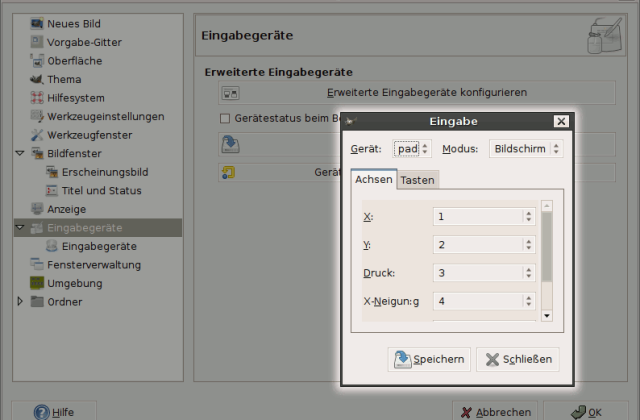Switch to the Achsen tab
The height and width of the screenshot is (420, 640).
pos(373,179)
